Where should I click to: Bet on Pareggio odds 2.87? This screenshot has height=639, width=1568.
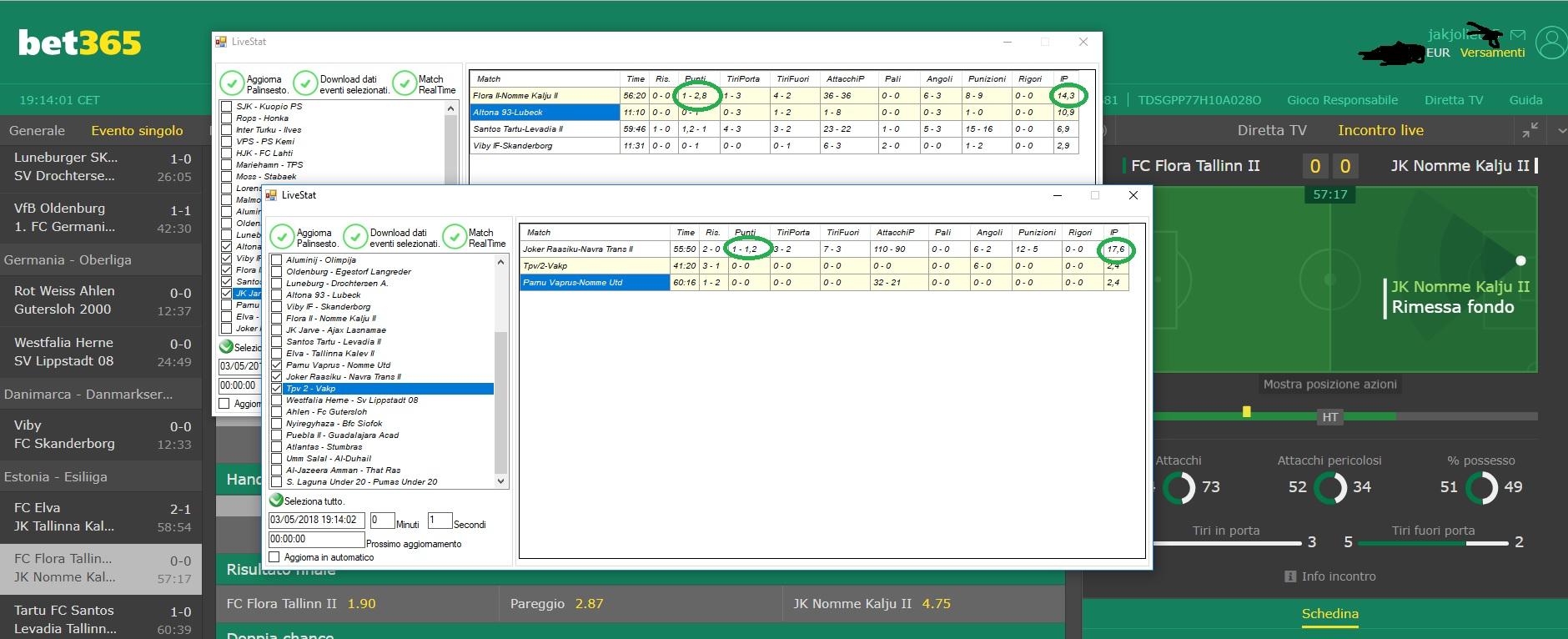(x=641, y=603)
